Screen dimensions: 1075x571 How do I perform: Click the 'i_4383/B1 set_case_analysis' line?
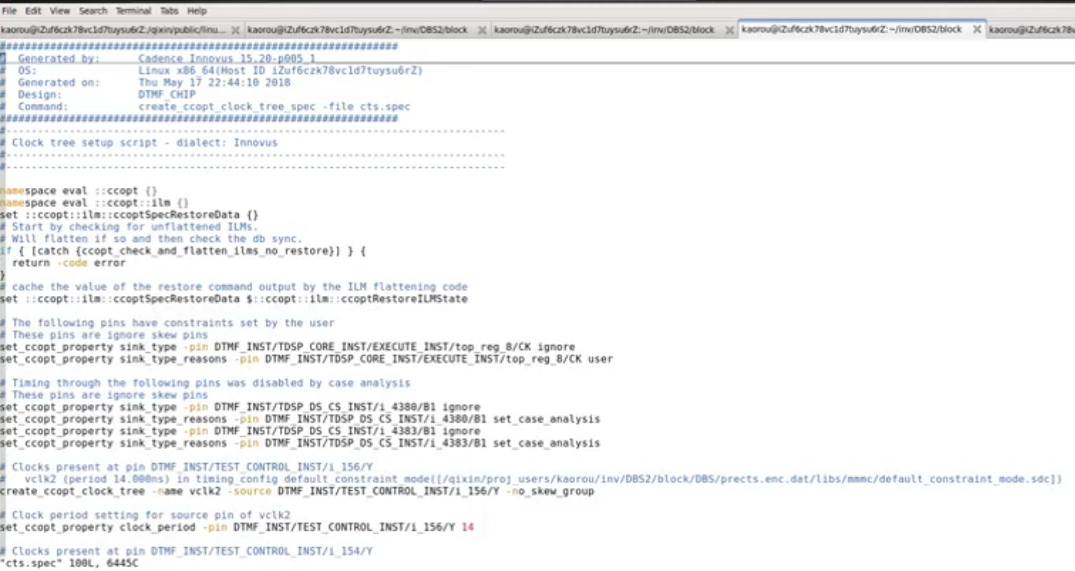tap(300, 443)
